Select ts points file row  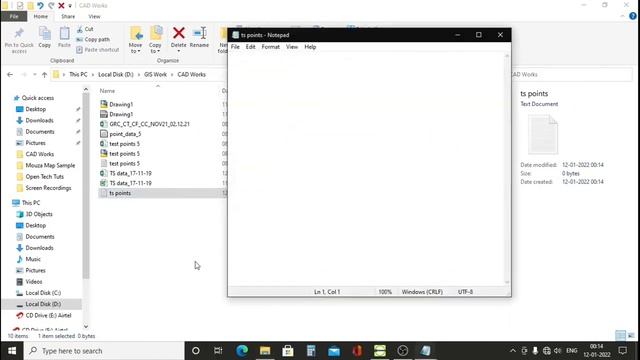point(162,193)
